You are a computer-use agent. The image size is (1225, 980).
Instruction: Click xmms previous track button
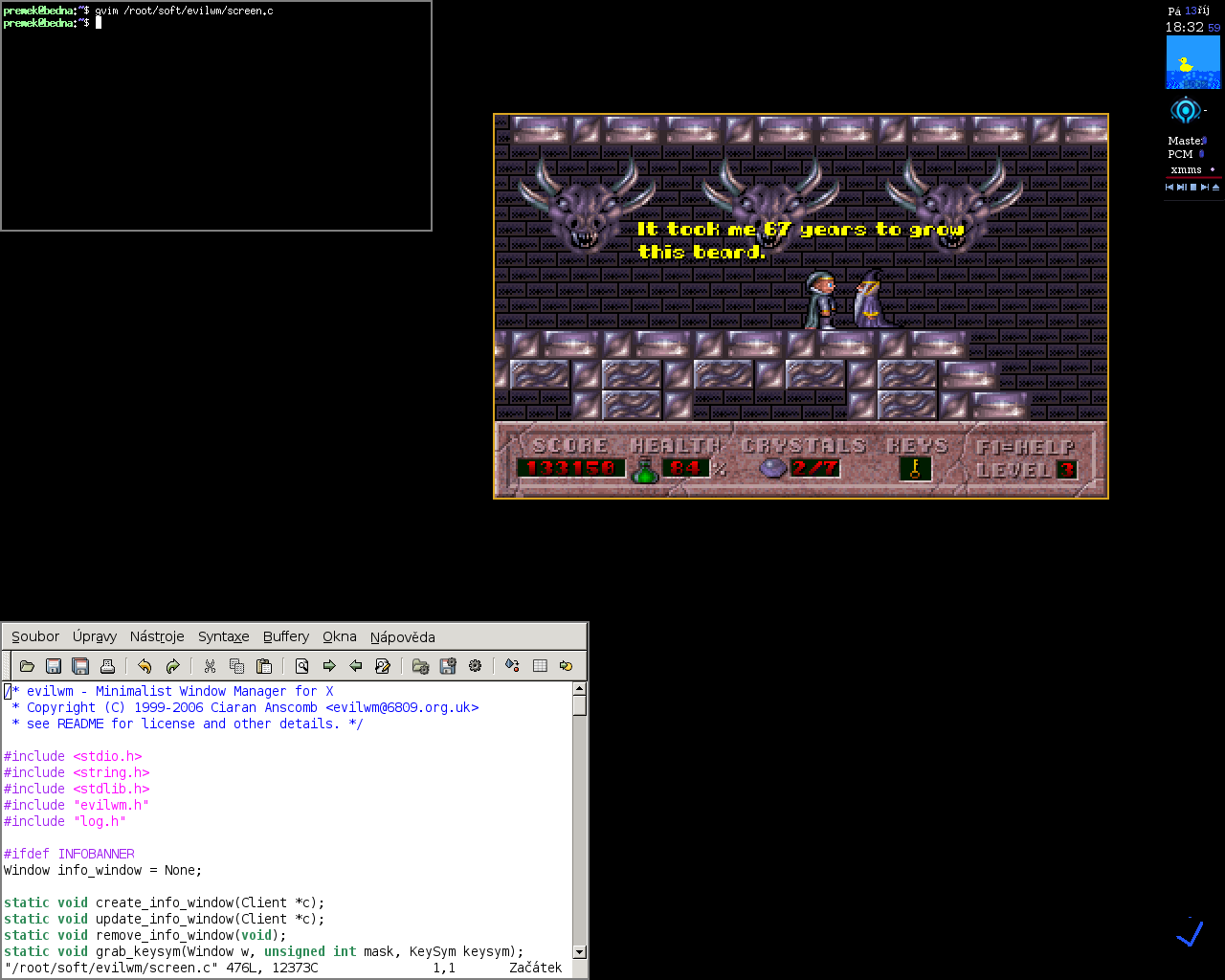(1169, 188)
